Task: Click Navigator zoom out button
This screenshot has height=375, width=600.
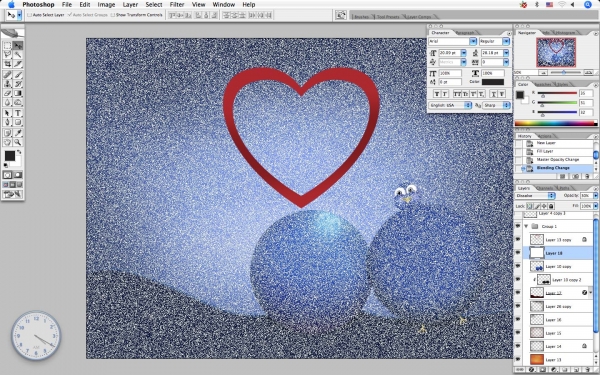Action: [x=543, y=72]
